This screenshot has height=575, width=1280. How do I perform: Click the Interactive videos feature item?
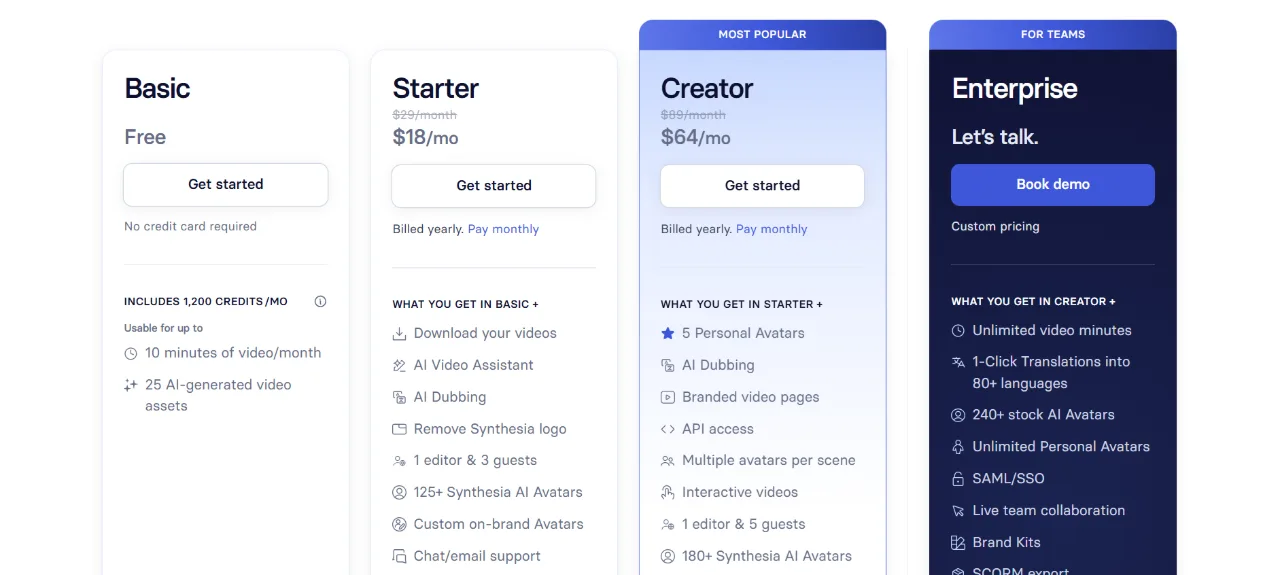pos(730,492)
